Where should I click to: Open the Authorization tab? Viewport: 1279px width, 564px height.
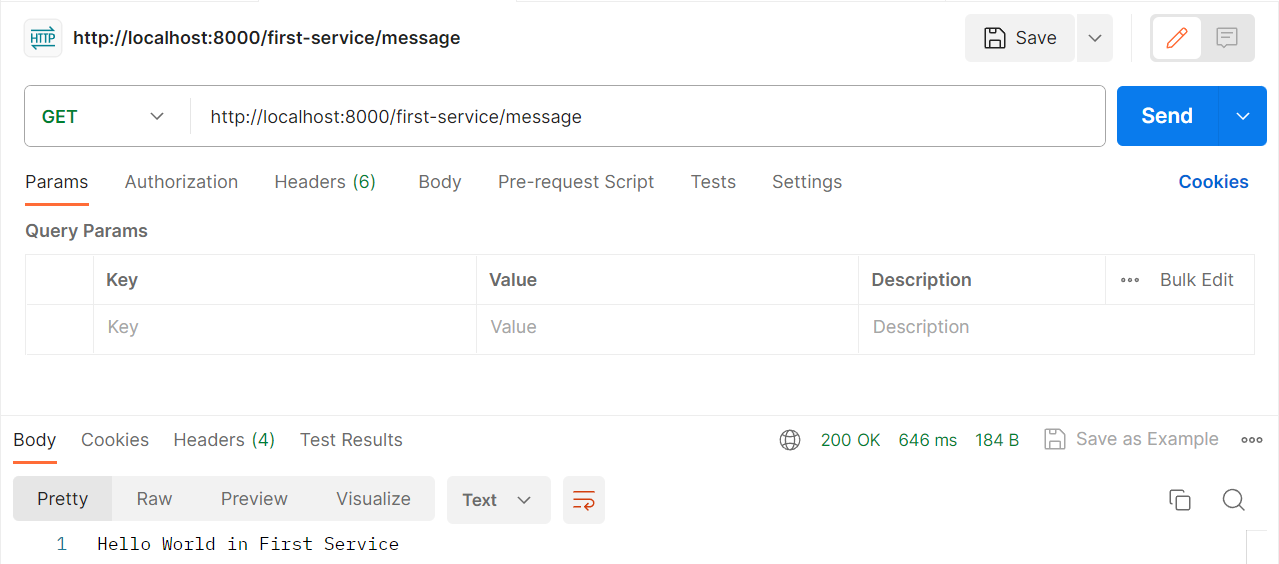pos(181,182)
